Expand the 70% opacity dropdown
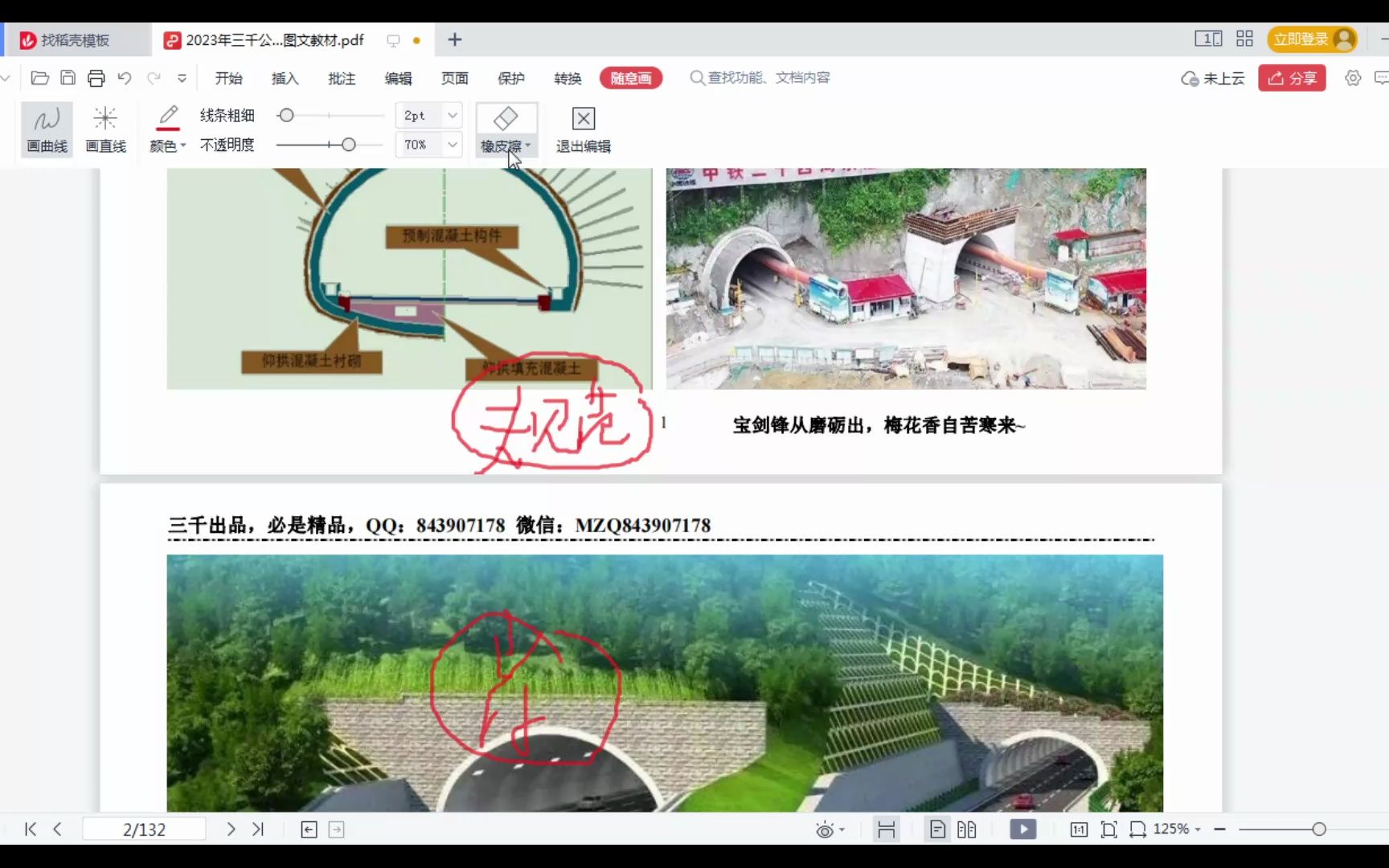This screenshot has height=868, width=1389. pos(453,145)
